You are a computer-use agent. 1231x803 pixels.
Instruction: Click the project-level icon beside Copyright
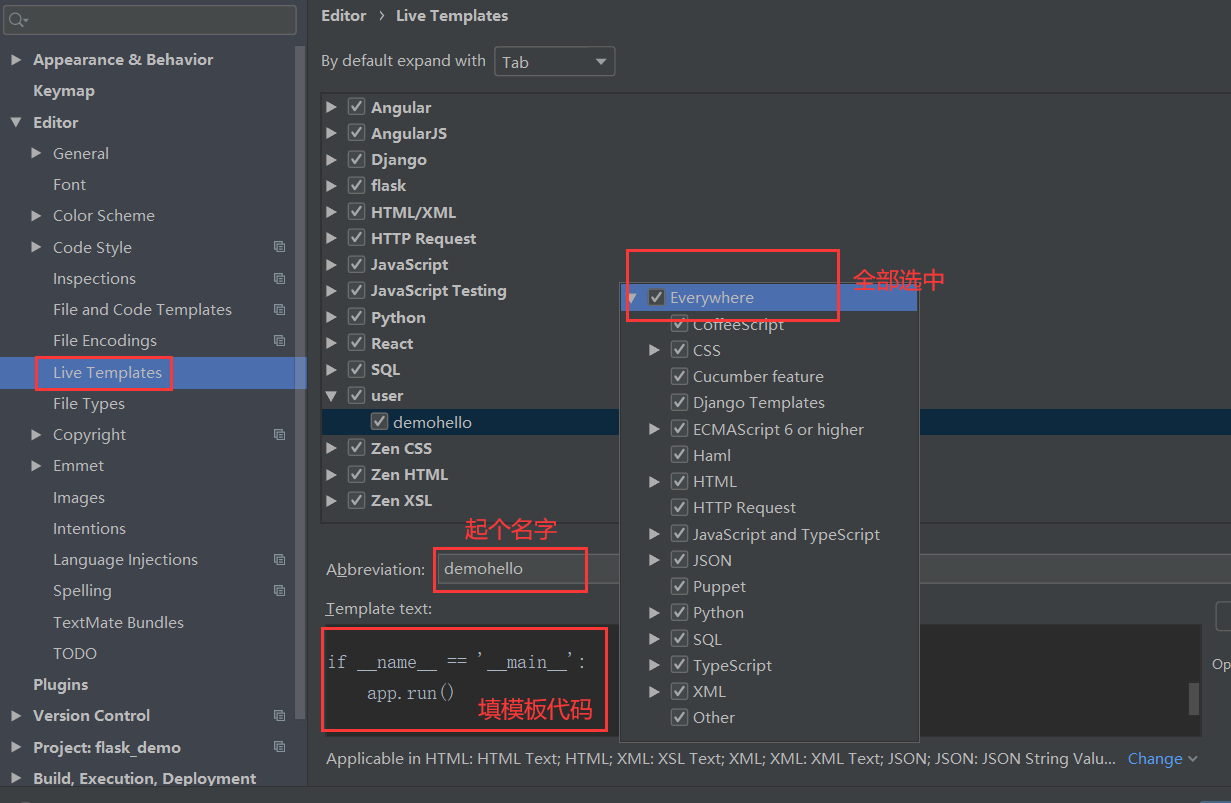[x=279, y=435]
